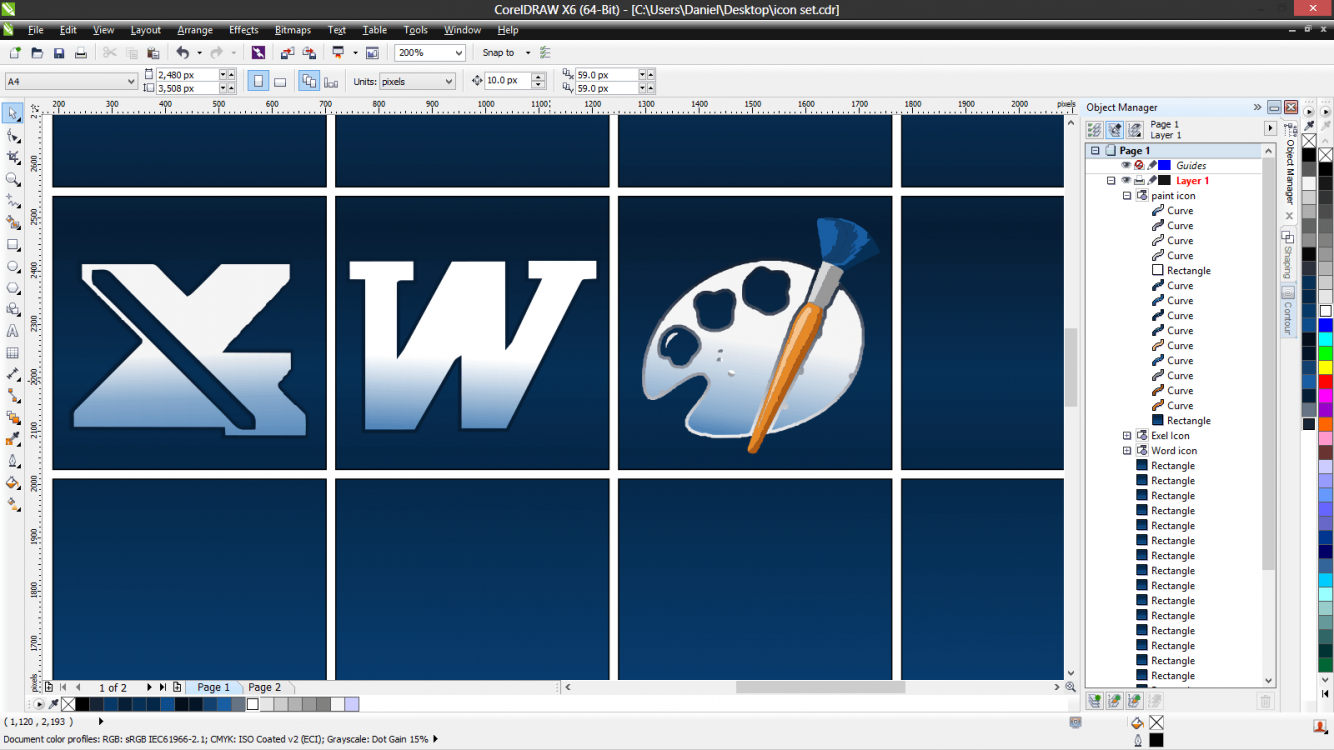Select the Freehand tool
The image size is (1334, 750).
pos(13,201)
